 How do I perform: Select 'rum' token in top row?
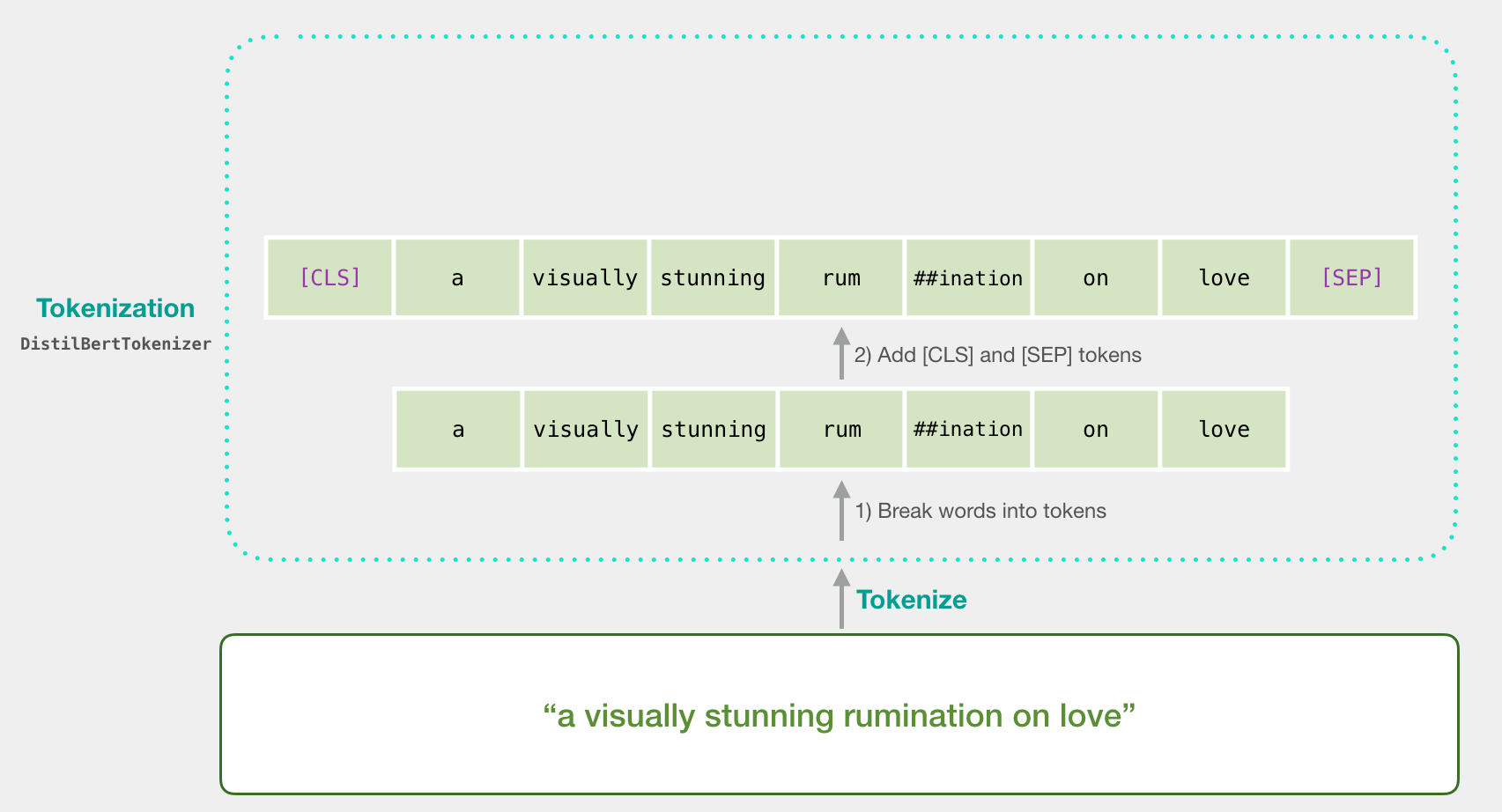[x=841, y=277]
